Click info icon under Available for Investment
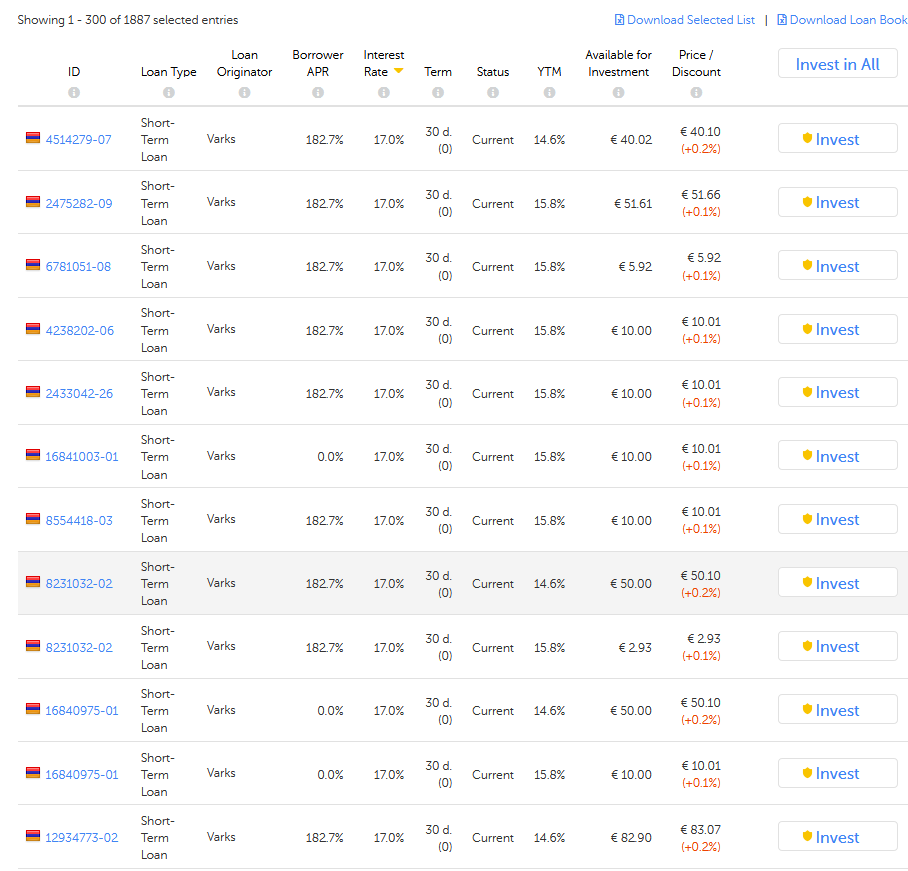Viewport: 908px width, 871px height. [618, 93]
